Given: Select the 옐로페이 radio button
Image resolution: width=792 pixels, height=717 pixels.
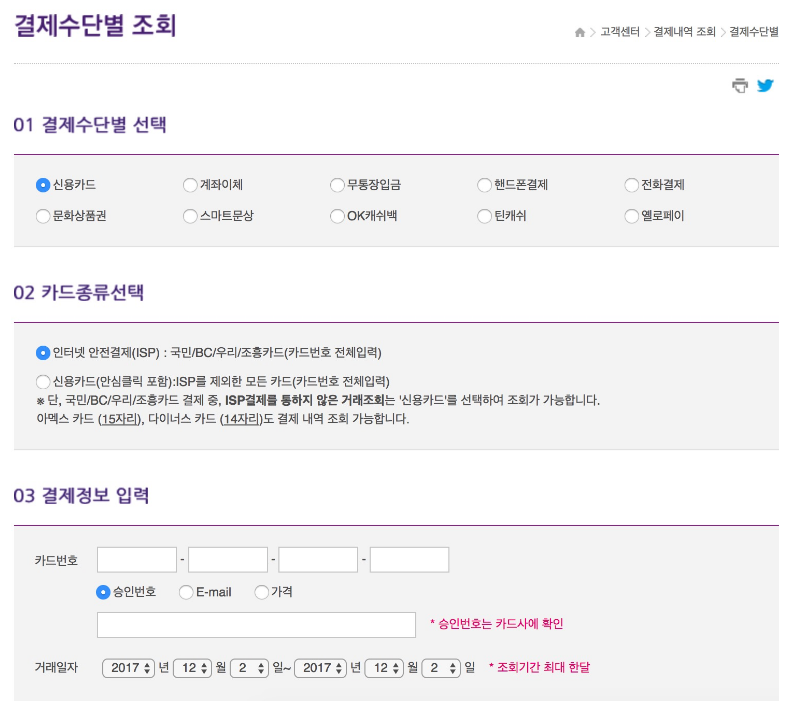Looking at the screenshot, I should (x=631, y=217).
